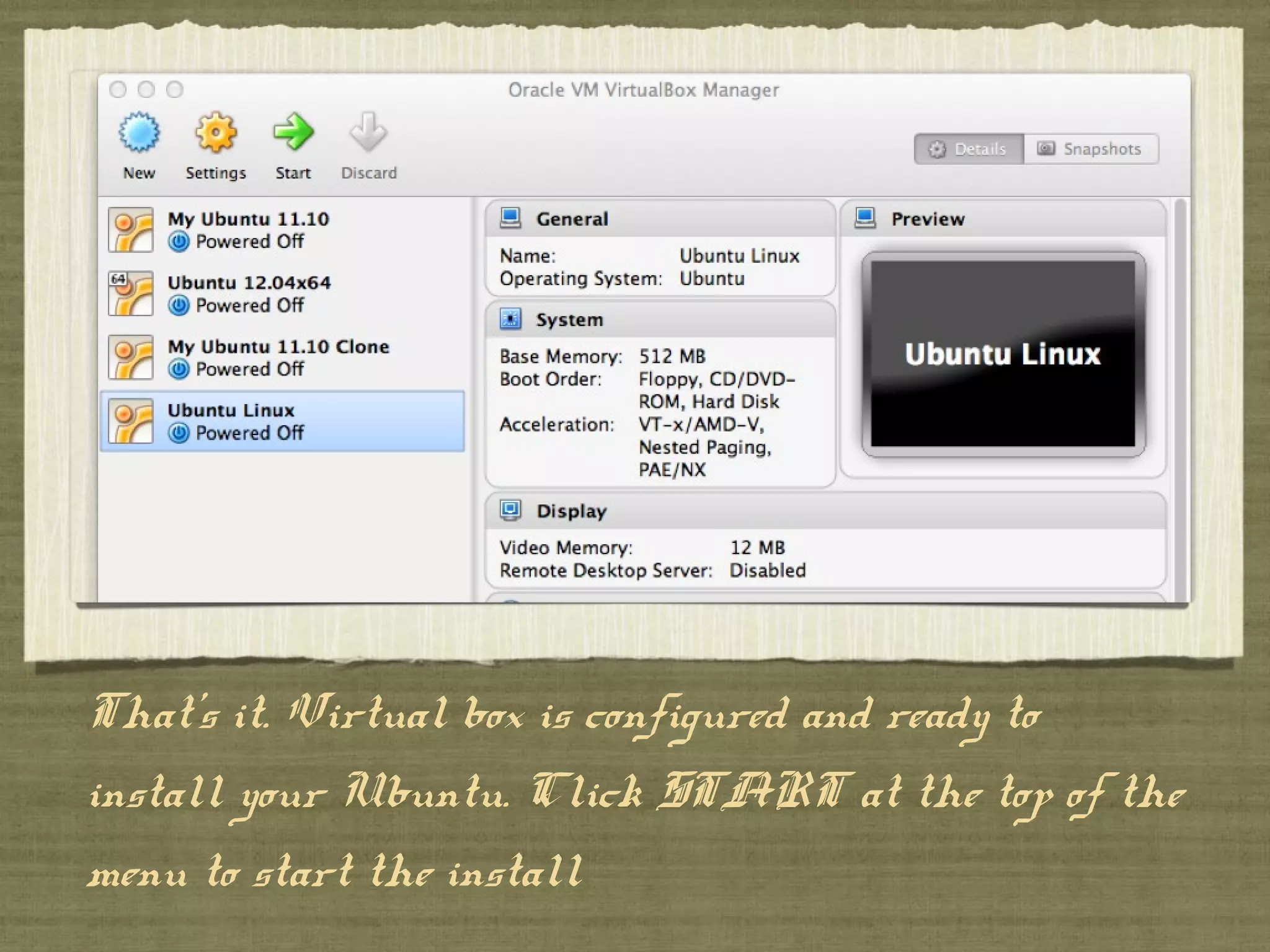The width and height of the screenshot is (1270, 952).
Task: Click the Display section screen icon
Action: tap(510, 510)
